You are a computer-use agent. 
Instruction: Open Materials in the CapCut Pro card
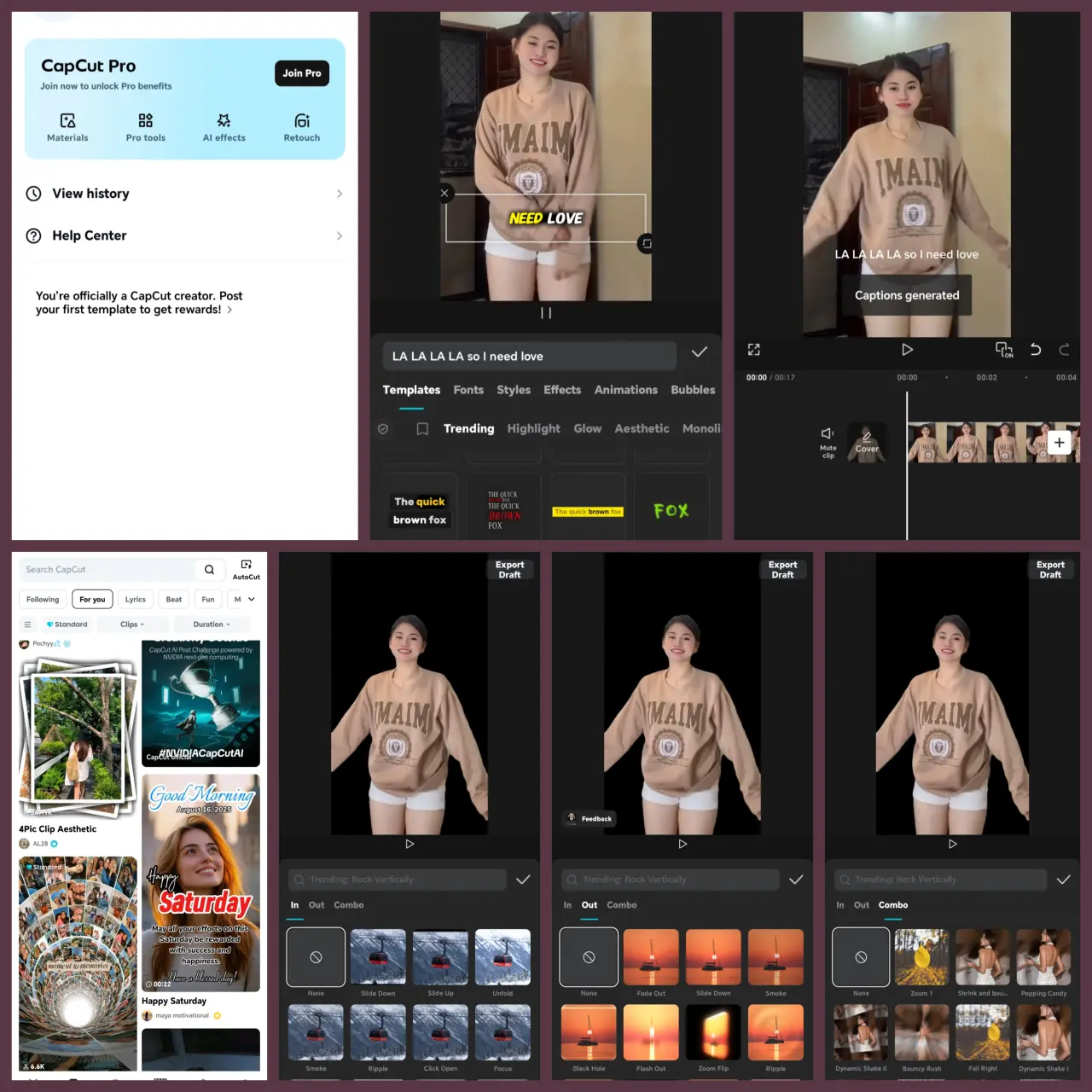point(67,127)
